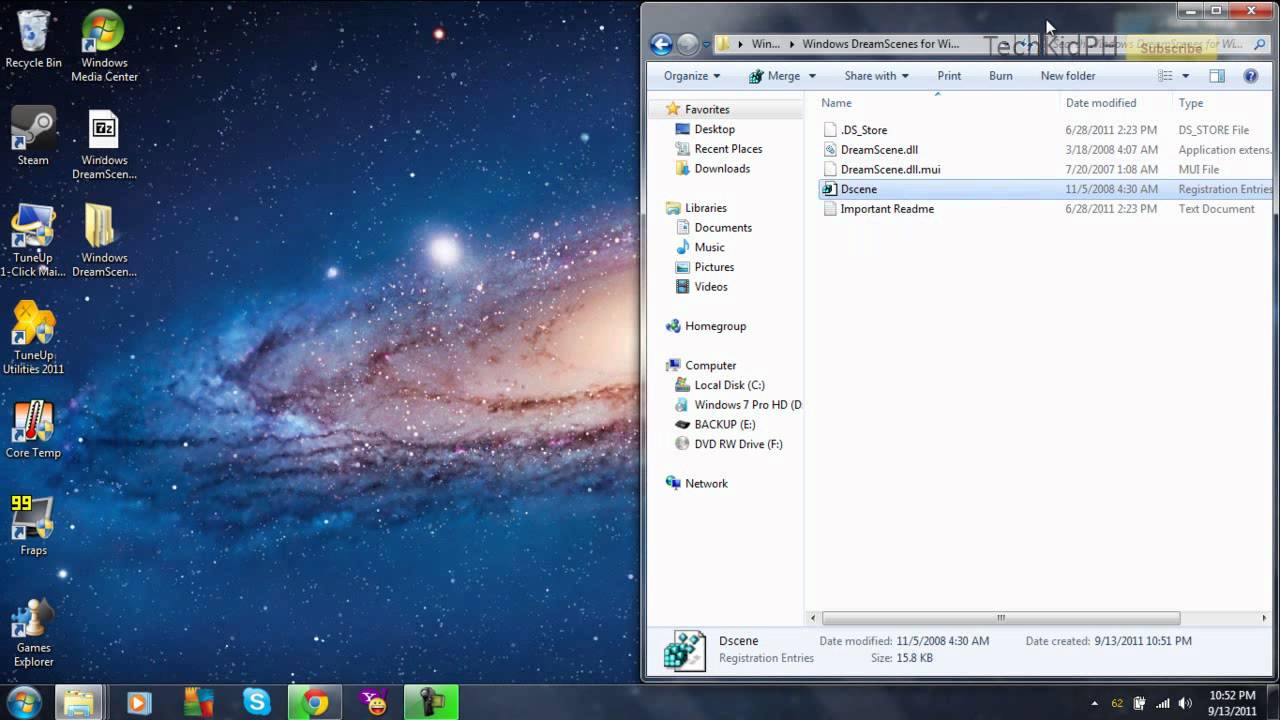Open the BACKUP (E:) drive
Screen dimensions: 1280x720
pos(724,425)
